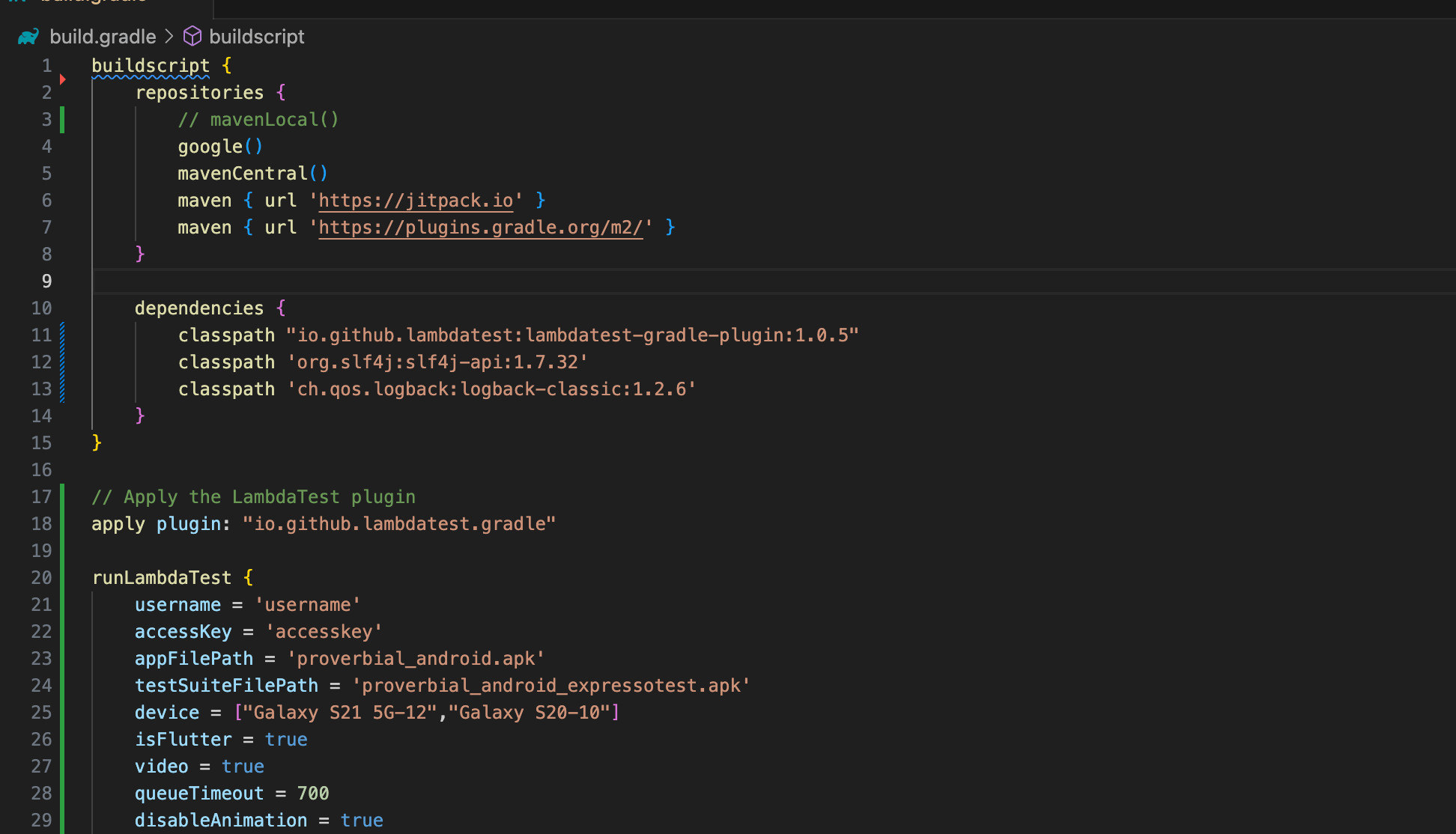Click the green change bar beside line 3
Image resolution: width=1456 pixels, height=834 pixels.
[62, 120]
